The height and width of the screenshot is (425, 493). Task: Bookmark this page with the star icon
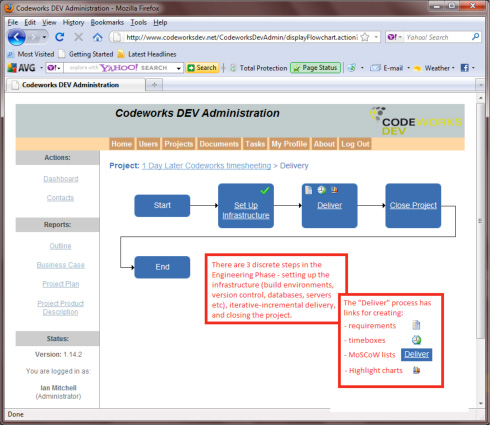[x=365, y=37]
